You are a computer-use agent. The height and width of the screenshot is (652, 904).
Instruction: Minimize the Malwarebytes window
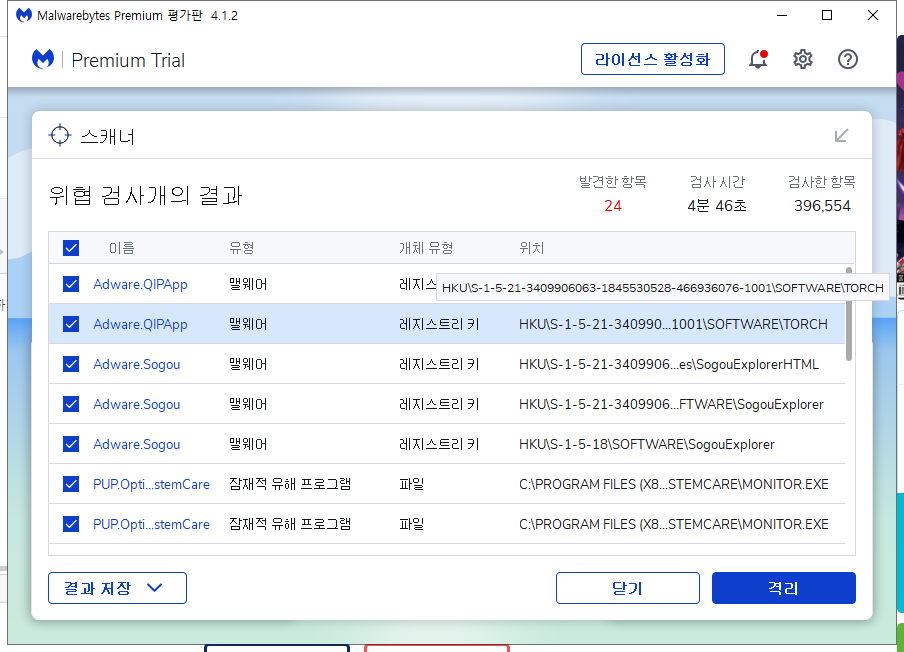click(782, 15)
